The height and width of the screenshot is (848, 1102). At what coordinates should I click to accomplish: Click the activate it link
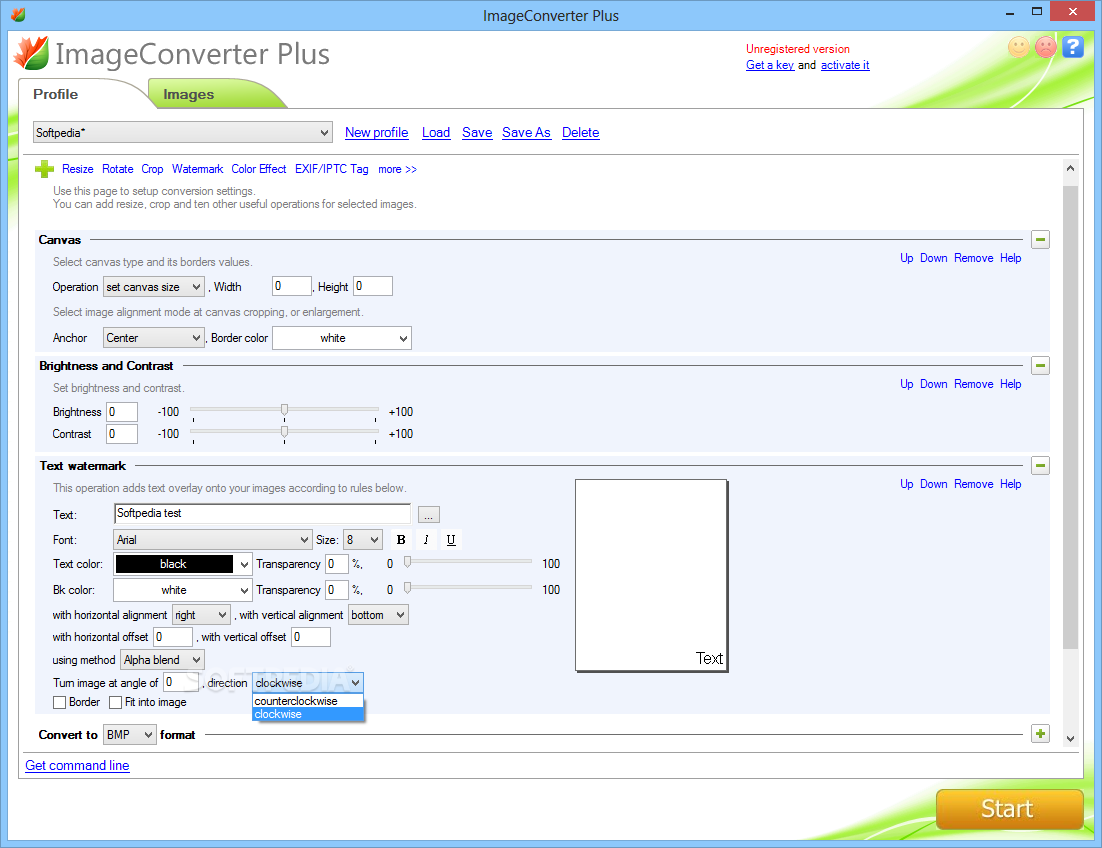tap(845, 65)
